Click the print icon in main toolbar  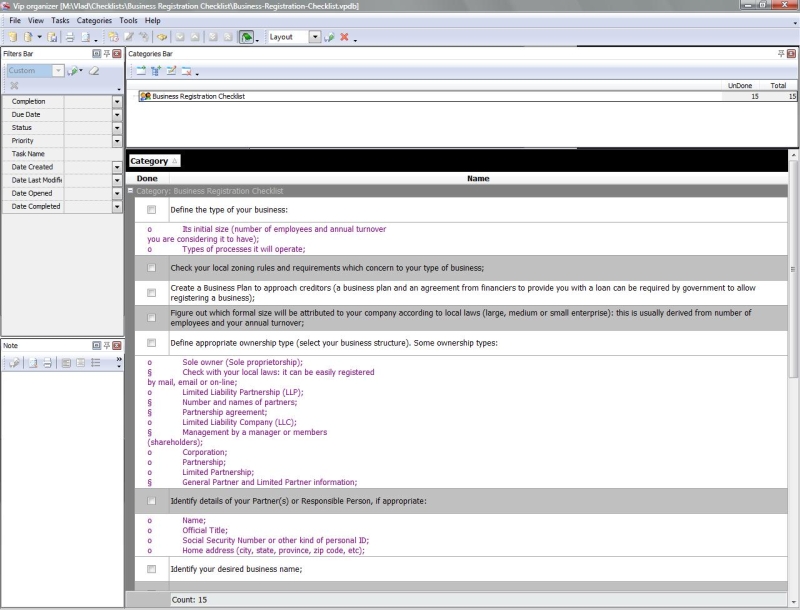pos(70,37)
